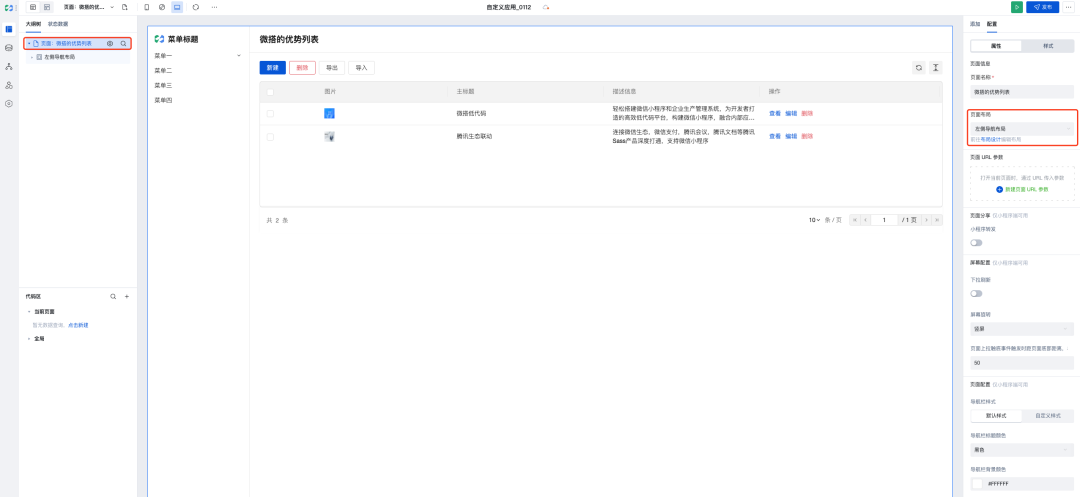Select the 属性 segment
This screenshot has height=497, width=1080.
tap(996, 45)
